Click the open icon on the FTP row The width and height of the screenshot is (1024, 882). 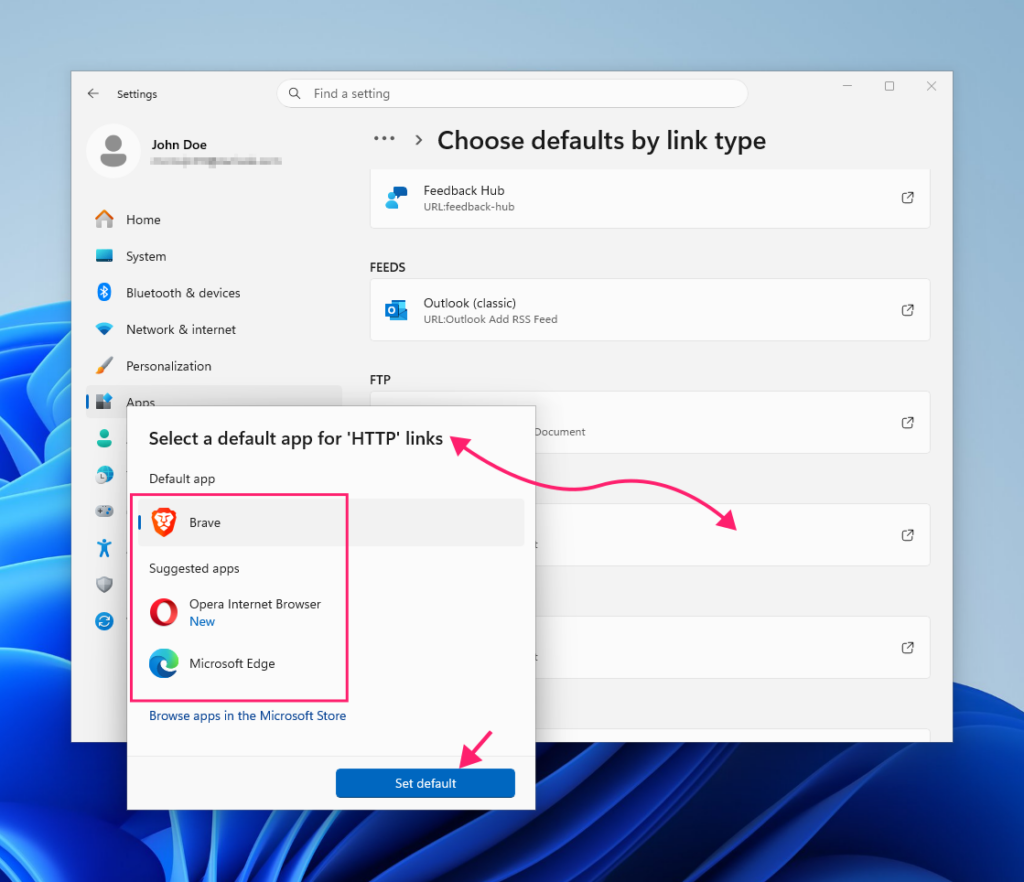pyautogui.click(x=908, y=422)
